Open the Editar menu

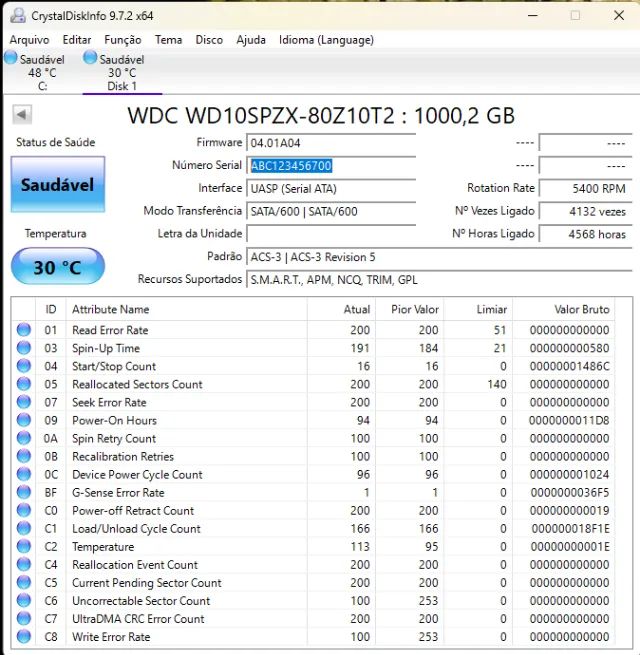point(77,40)
